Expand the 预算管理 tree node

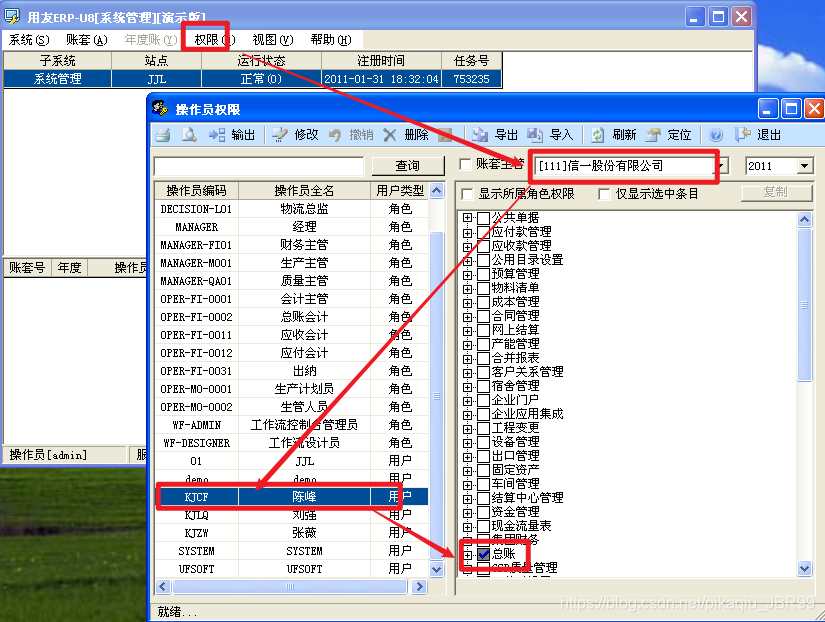(x=467, y=275)
